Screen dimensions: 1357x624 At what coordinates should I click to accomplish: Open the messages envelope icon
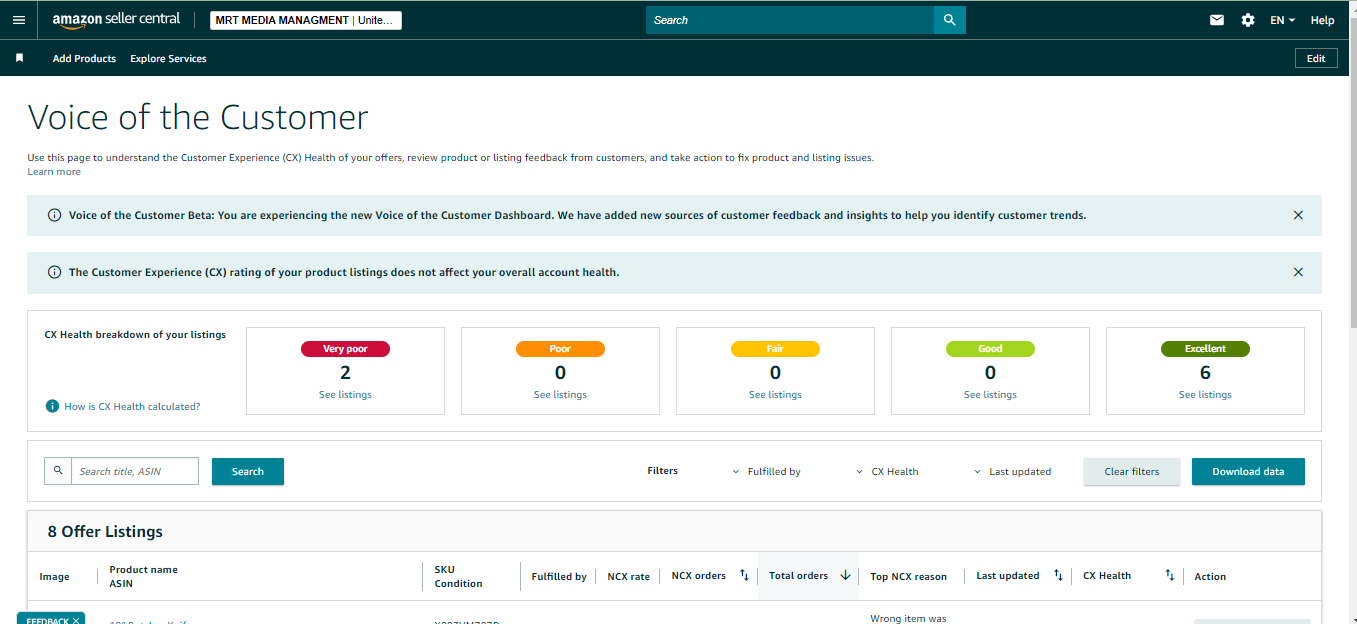(1217, 20)
